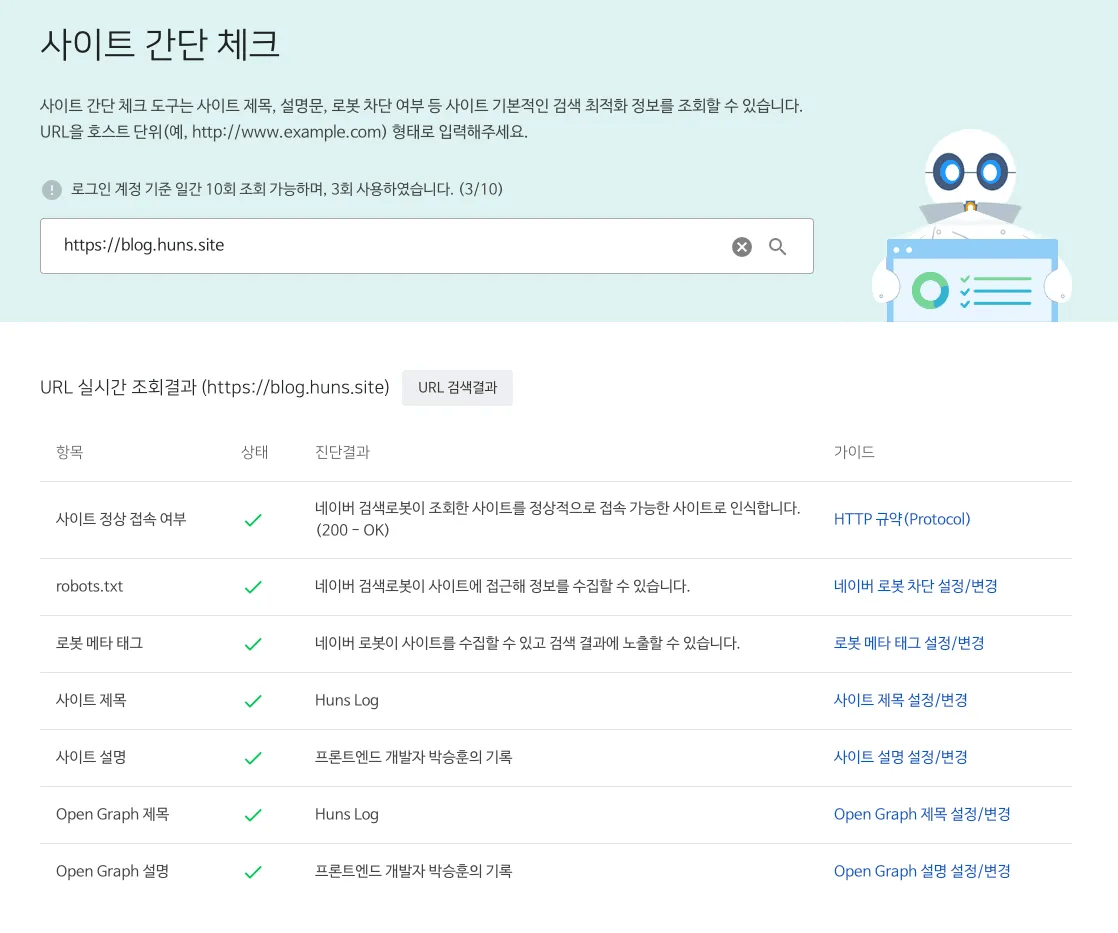Click the search magnifier icon
This screenshot has width=1118, height=933.
point(778,246)
